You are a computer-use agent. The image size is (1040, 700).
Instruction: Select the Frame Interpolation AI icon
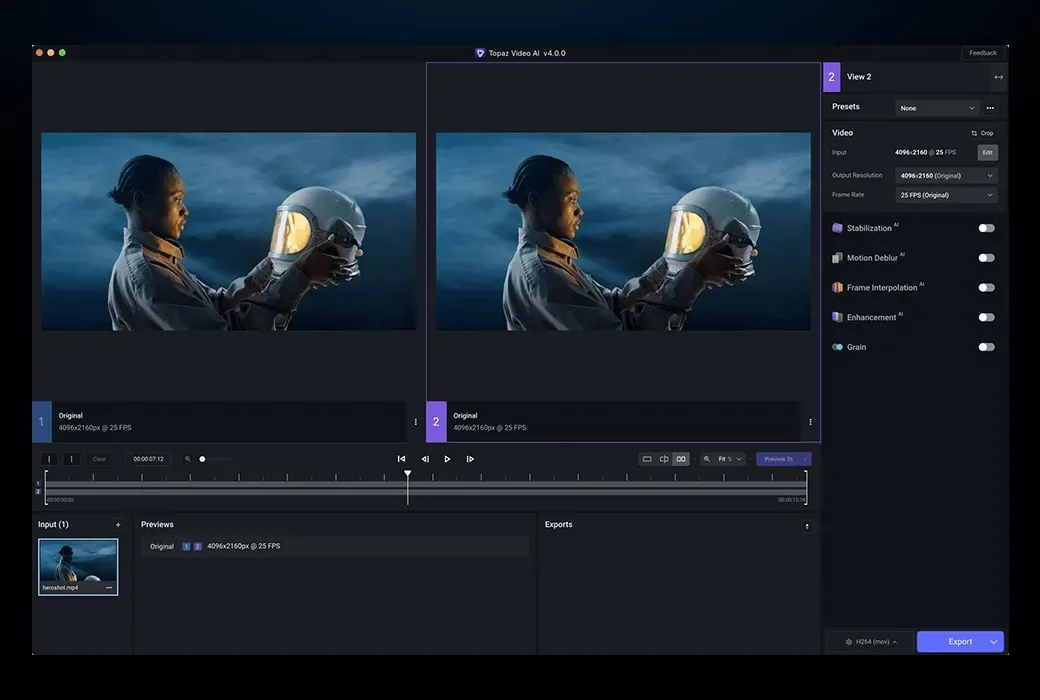836,287
